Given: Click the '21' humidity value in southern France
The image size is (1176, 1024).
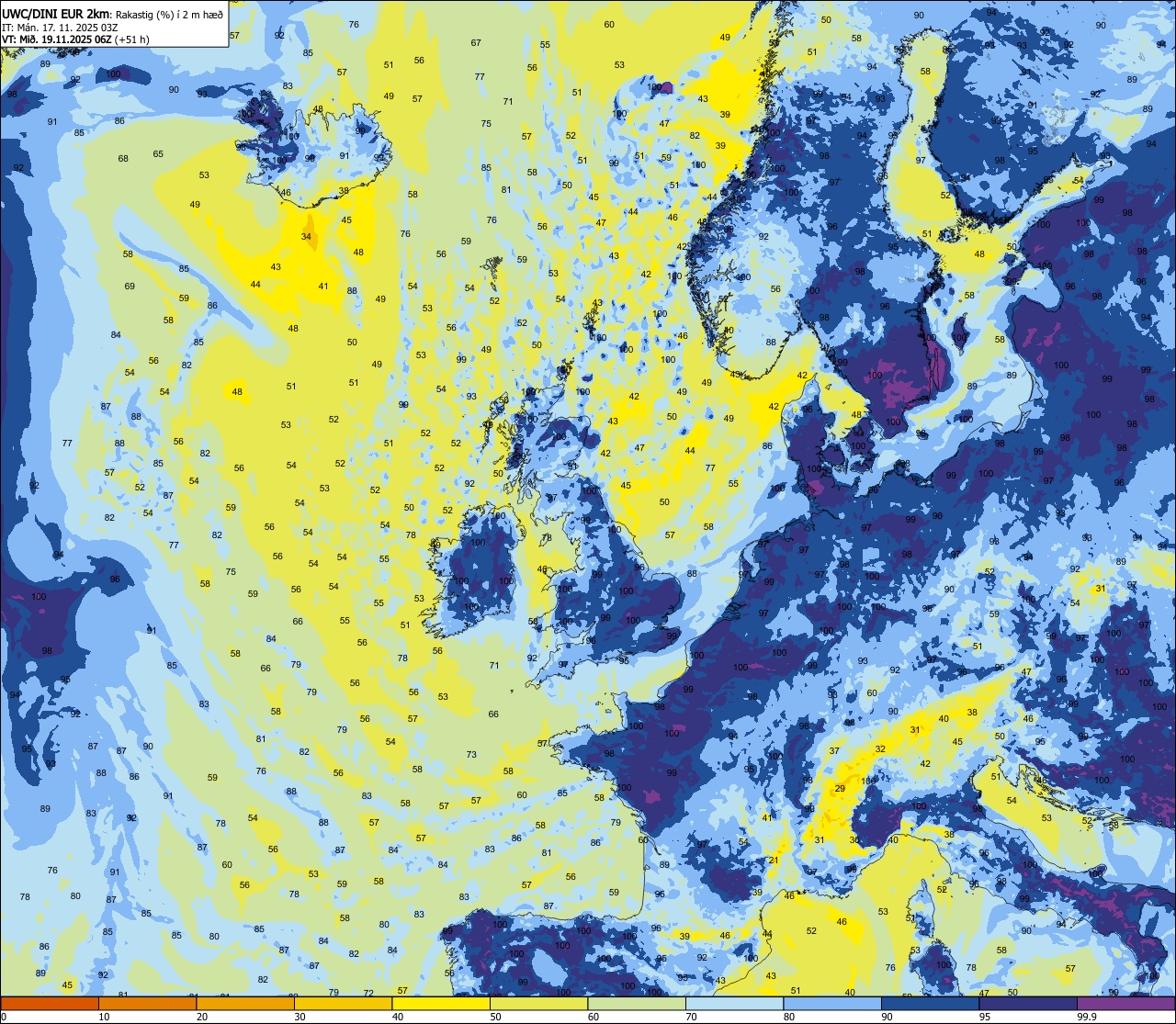Looking at the screenshot, I should tap(774, 861).
